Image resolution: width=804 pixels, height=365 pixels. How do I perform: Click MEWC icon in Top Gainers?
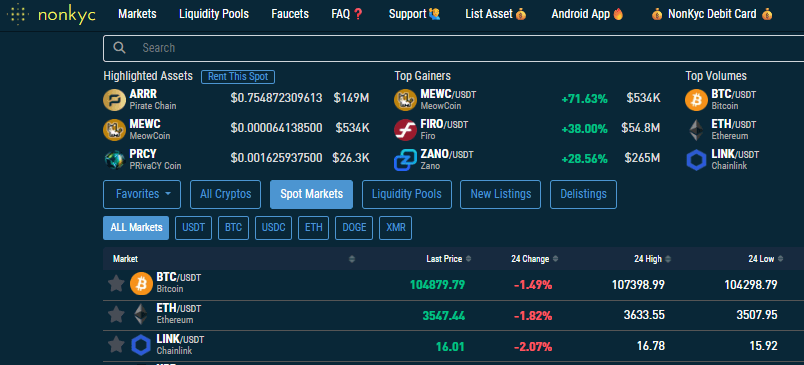(405, 99)
